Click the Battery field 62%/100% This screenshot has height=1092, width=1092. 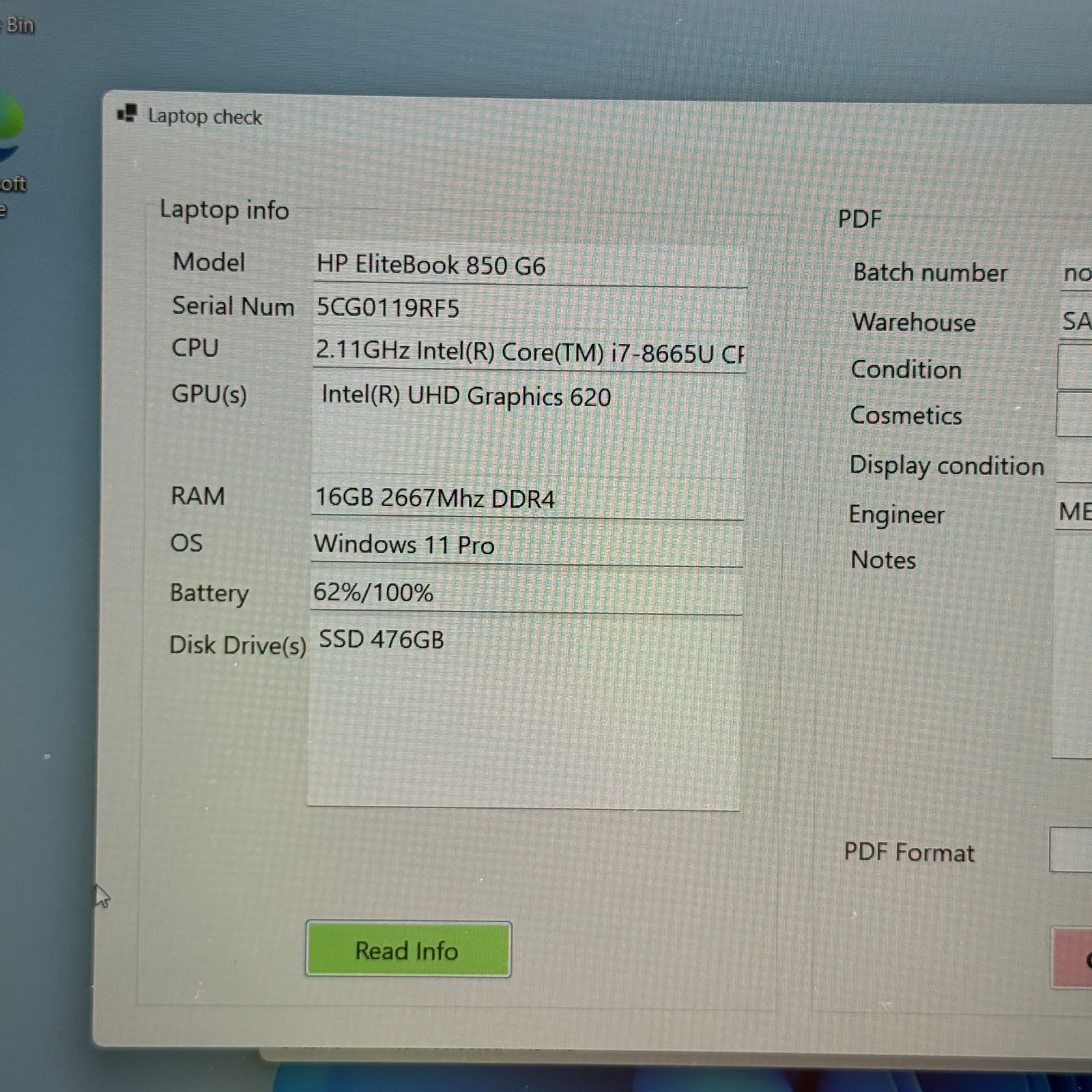526,592
